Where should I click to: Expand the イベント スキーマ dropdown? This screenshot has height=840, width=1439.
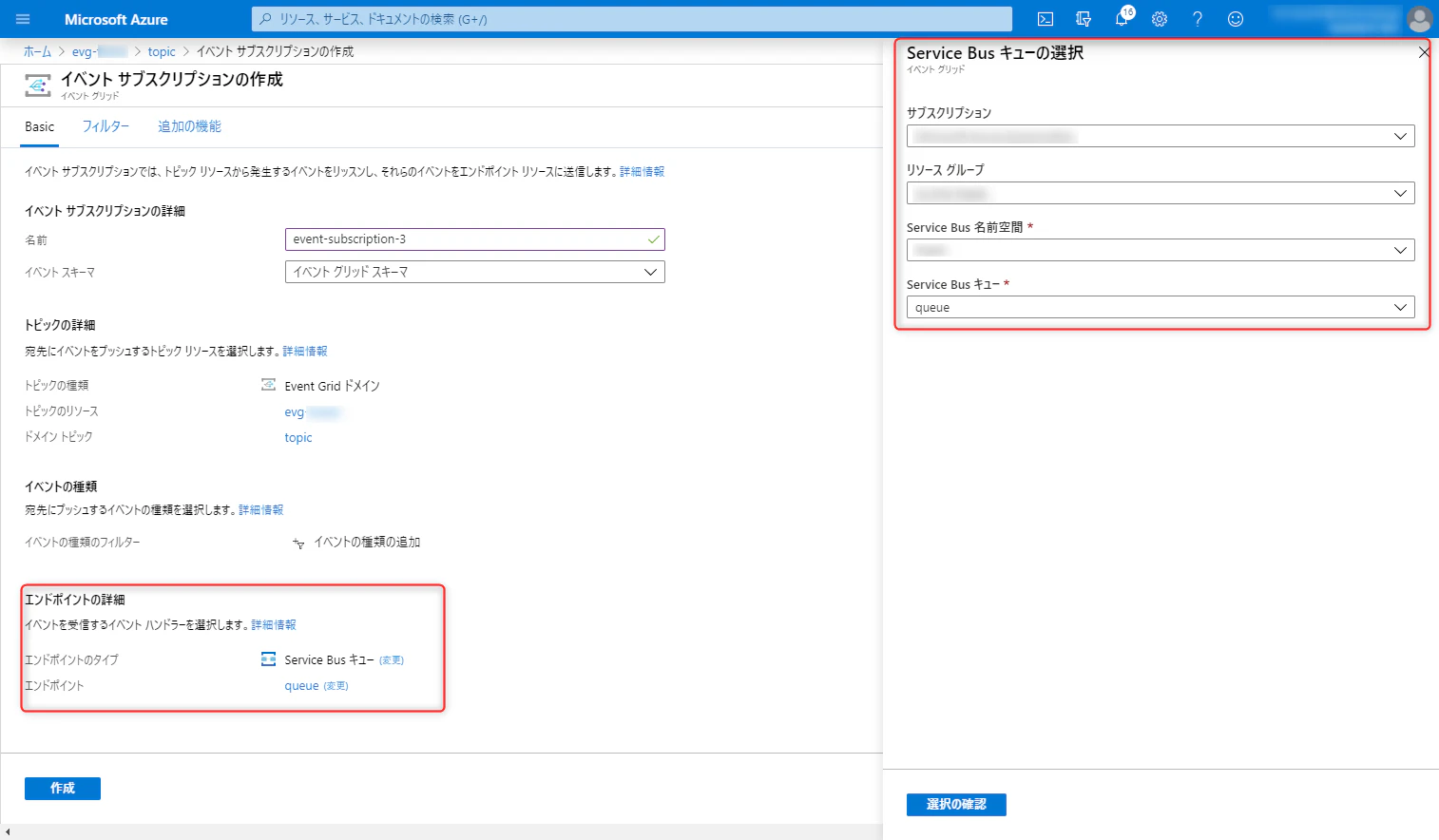475,272
